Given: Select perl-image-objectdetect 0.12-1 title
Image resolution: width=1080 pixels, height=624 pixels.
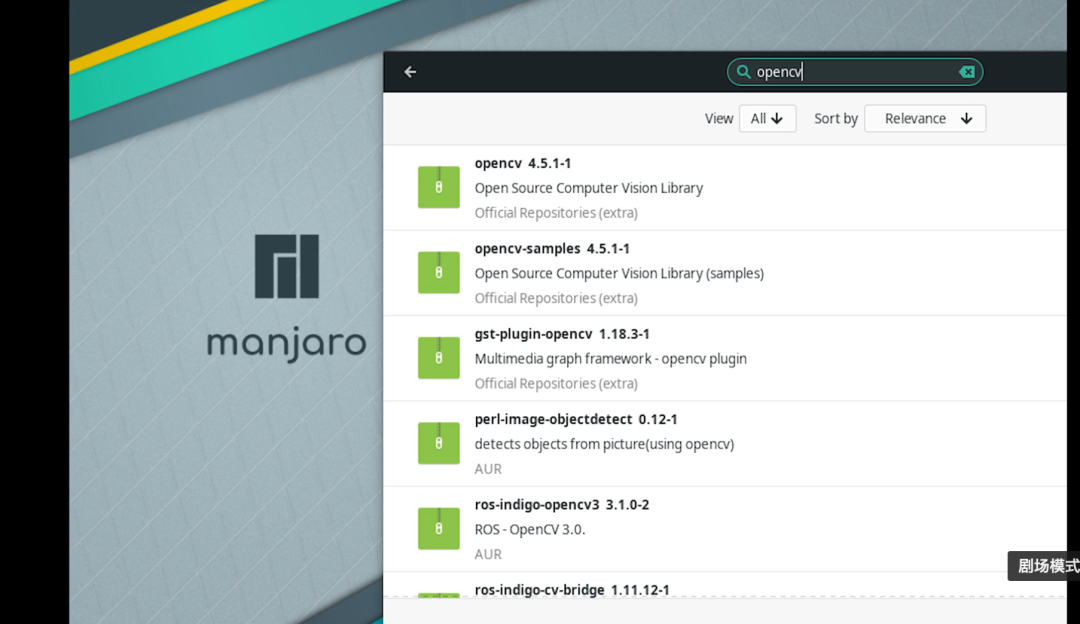Looking at the screenshot, I should 576,419.
